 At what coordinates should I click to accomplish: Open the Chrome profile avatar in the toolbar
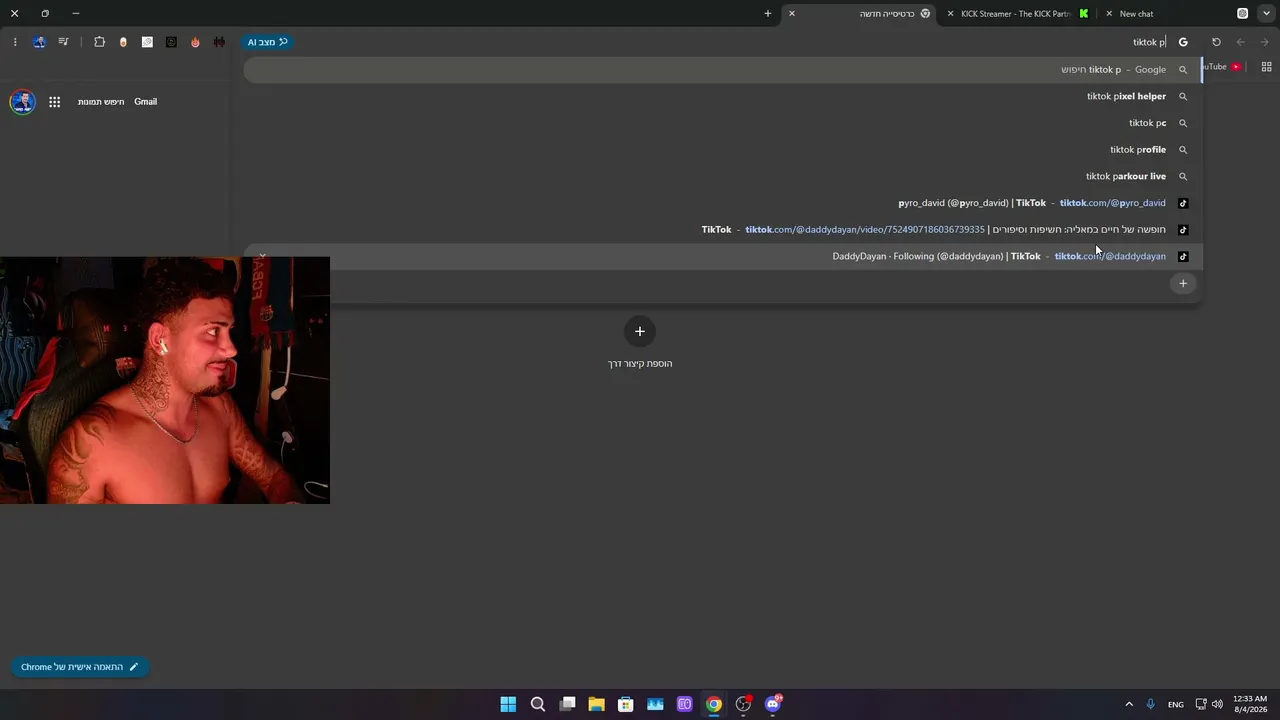click(39, 42)
